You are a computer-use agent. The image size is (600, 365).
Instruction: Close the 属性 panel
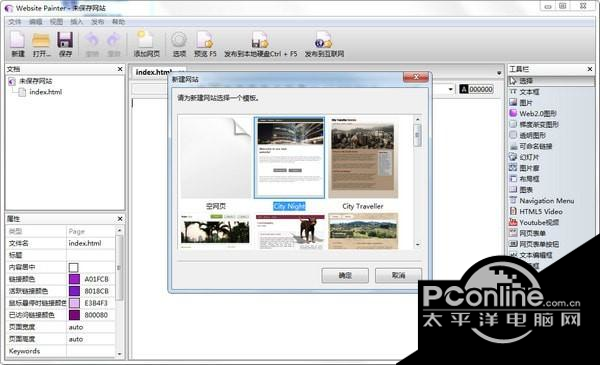pyautogui.click(x=120, y=219)
